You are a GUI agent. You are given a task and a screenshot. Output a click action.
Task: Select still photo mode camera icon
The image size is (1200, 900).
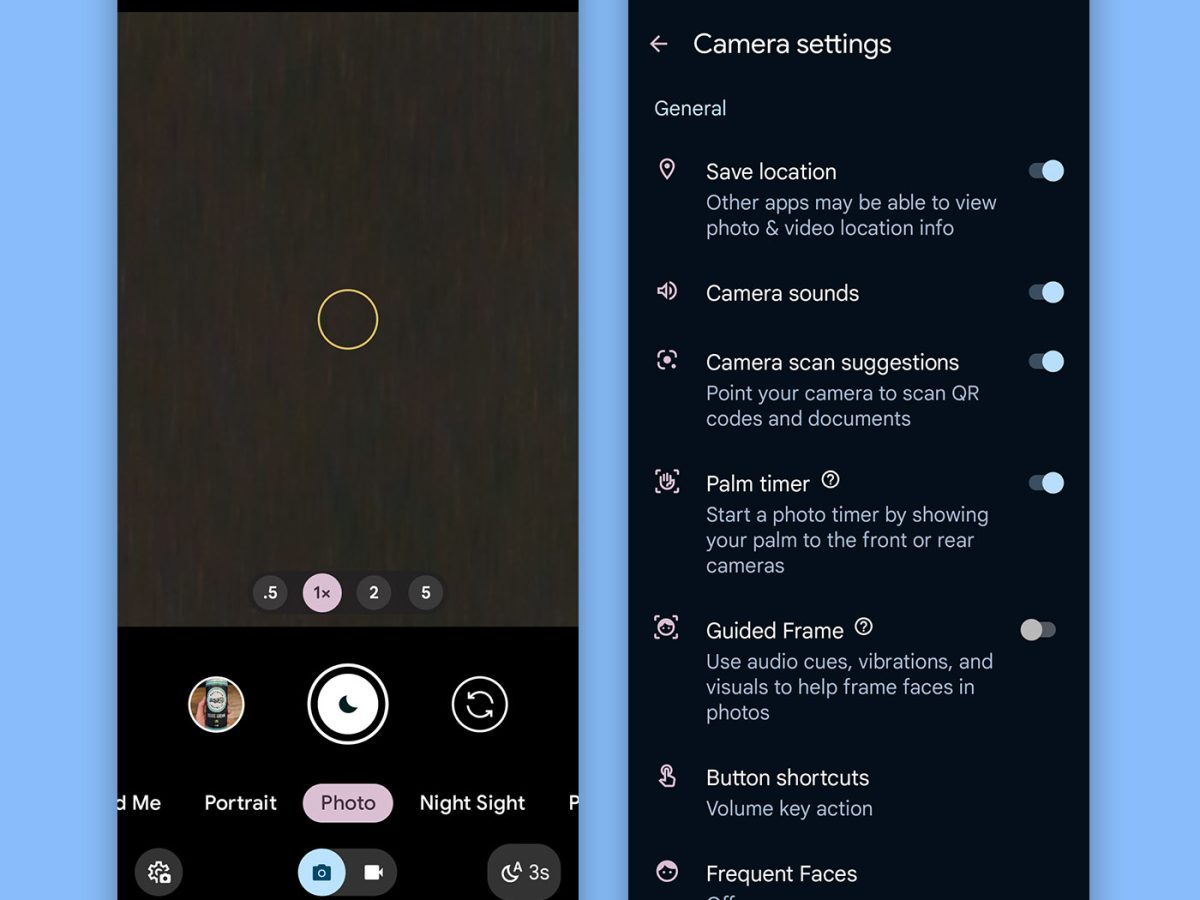pyautogui.click(x=321, y=872)
